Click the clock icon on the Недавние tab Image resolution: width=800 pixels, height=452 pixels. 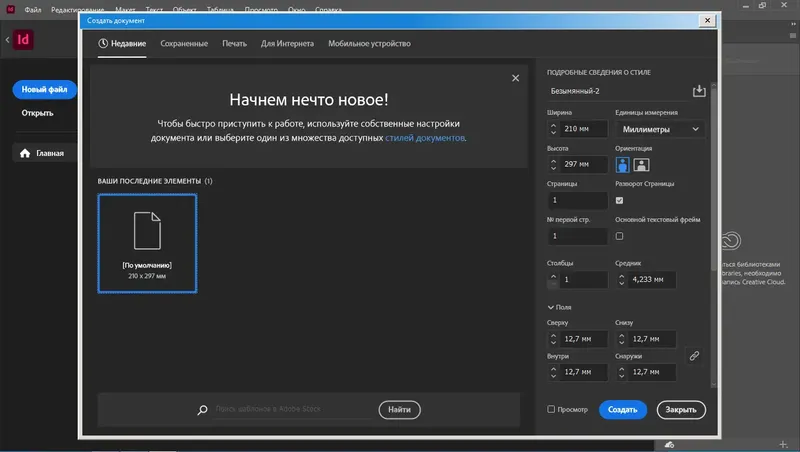(x=103, y=43)
